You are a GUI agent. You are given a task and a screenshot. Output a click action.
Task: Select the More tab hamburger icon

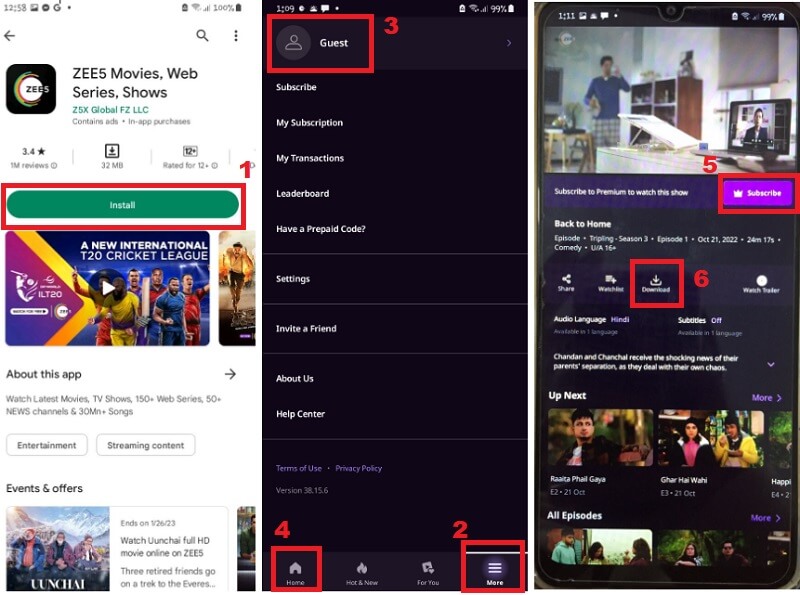494,568
